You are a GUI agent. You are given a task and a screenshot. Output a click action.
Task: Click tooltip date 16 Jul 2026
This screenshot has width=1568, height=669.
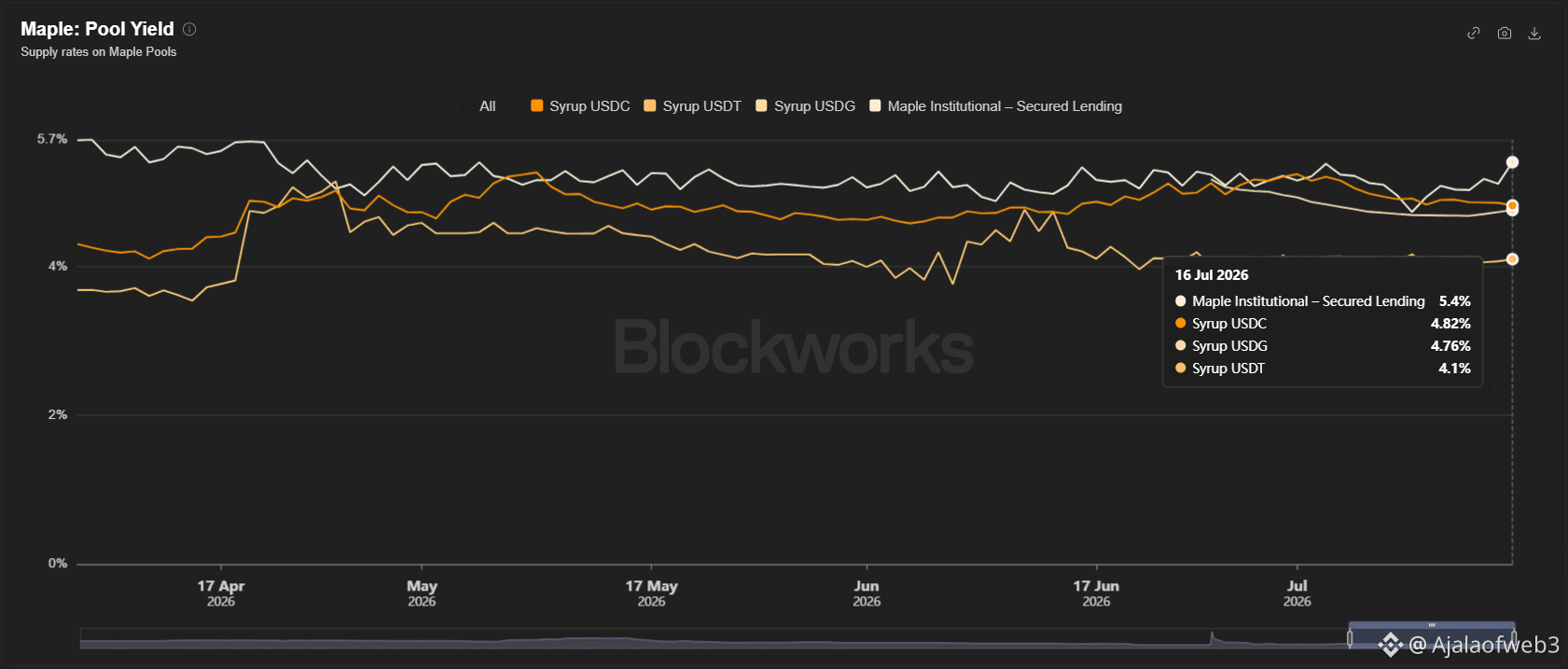point(1212,275)
